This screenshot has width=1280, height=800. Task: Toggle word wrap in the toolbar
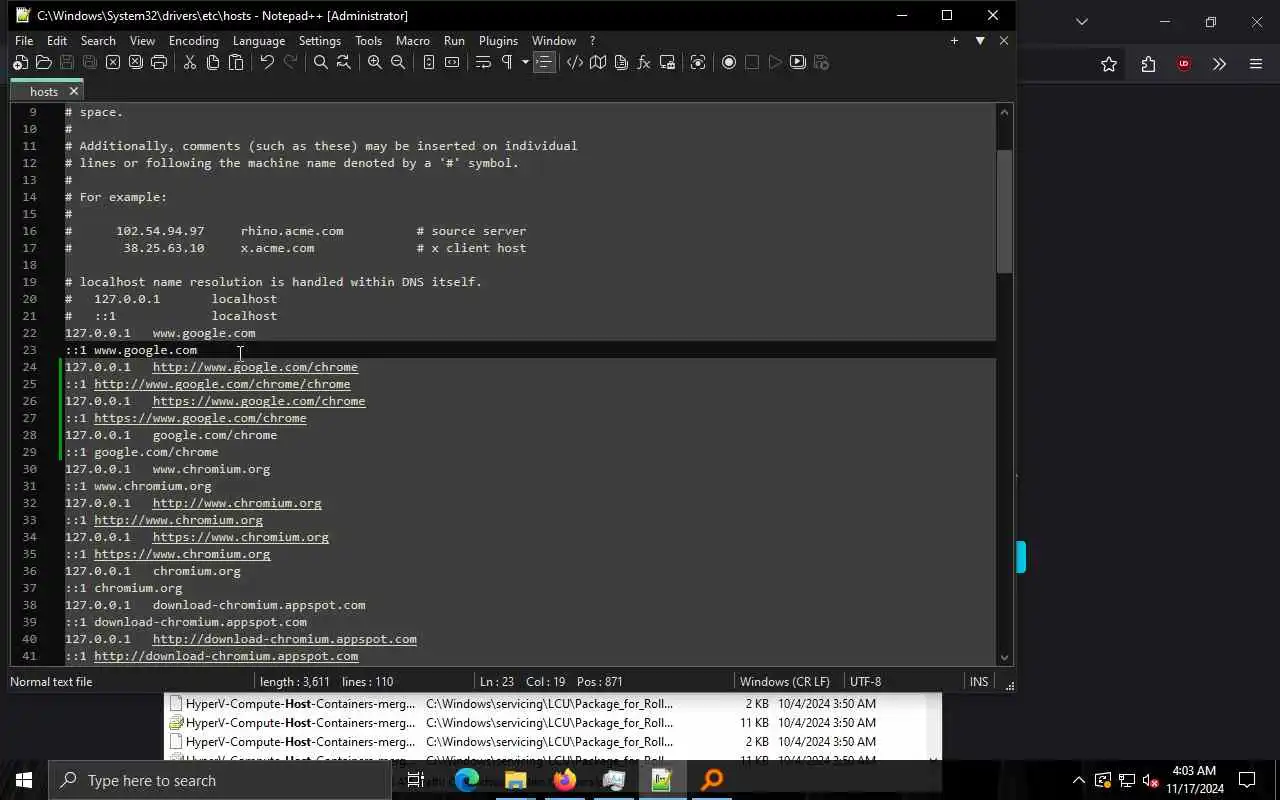point(483,62)
